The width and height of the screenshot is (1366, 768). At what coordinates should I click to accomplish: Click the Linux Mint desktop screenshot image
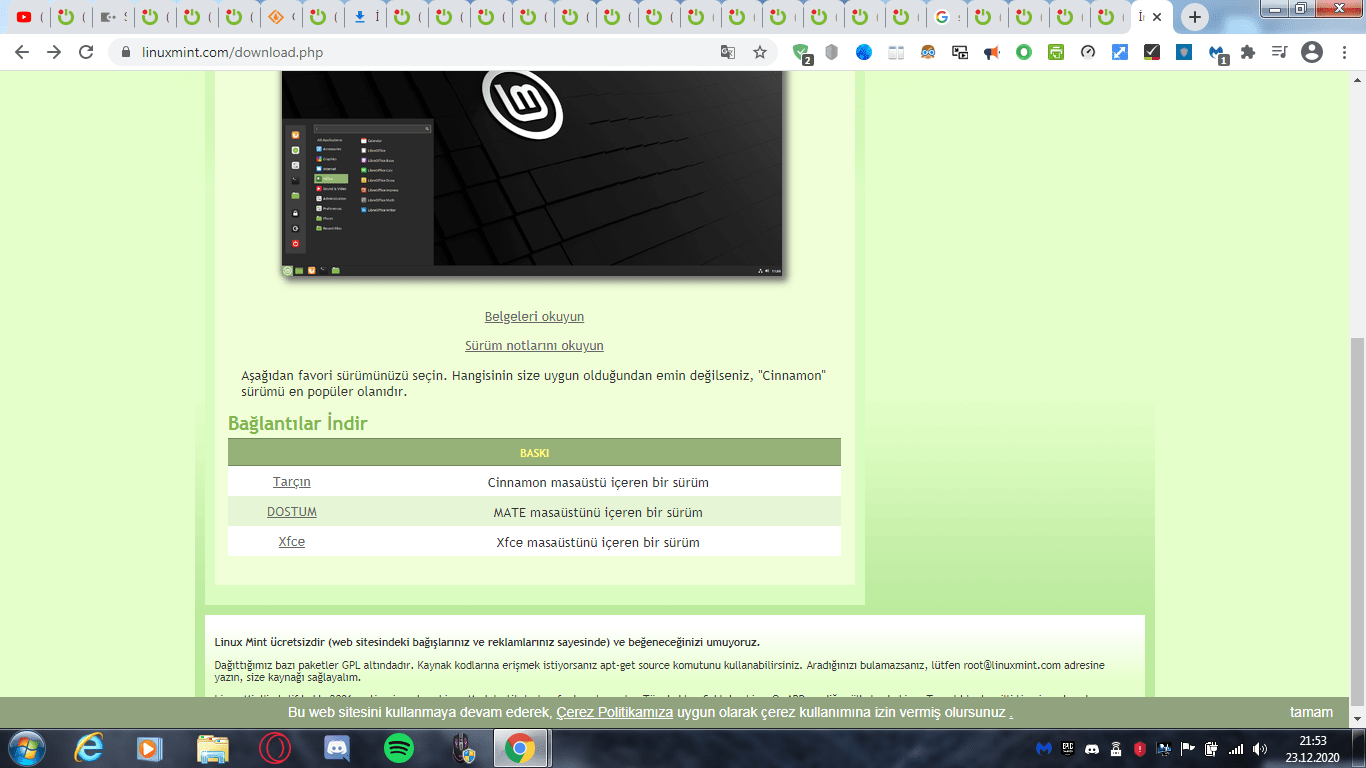click(x=532, y=173)
